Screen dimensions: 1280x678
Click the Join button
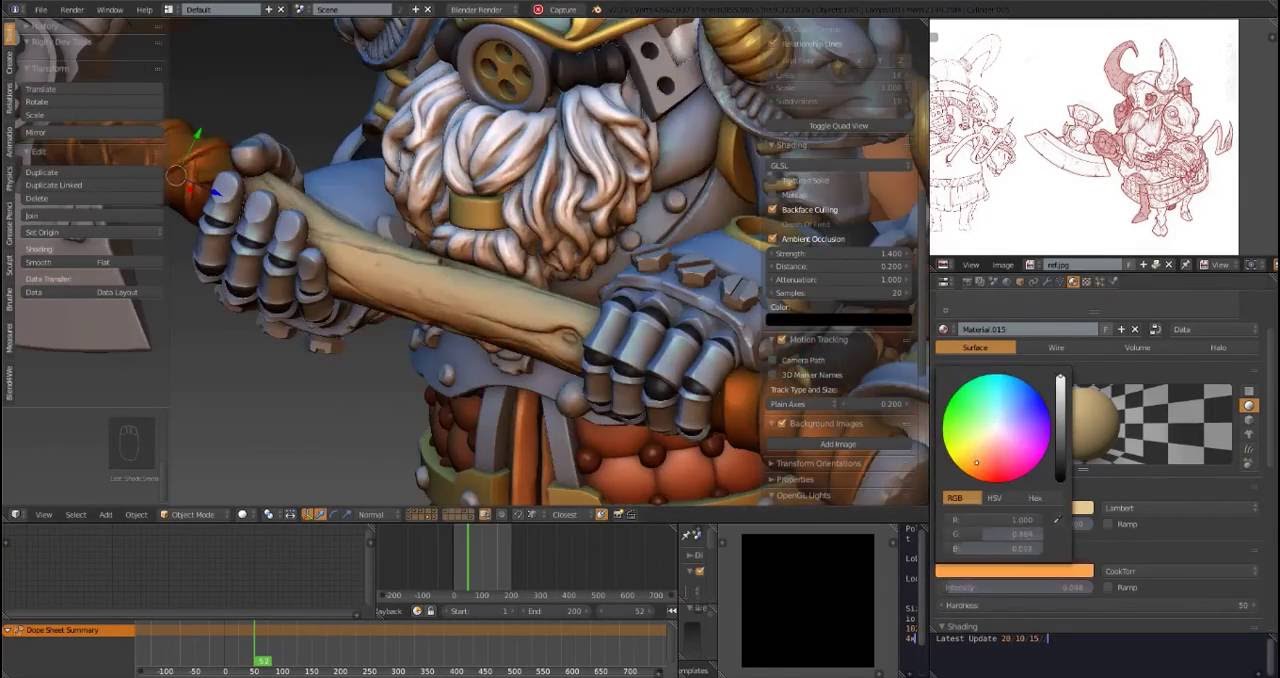[x=92, y=215]
